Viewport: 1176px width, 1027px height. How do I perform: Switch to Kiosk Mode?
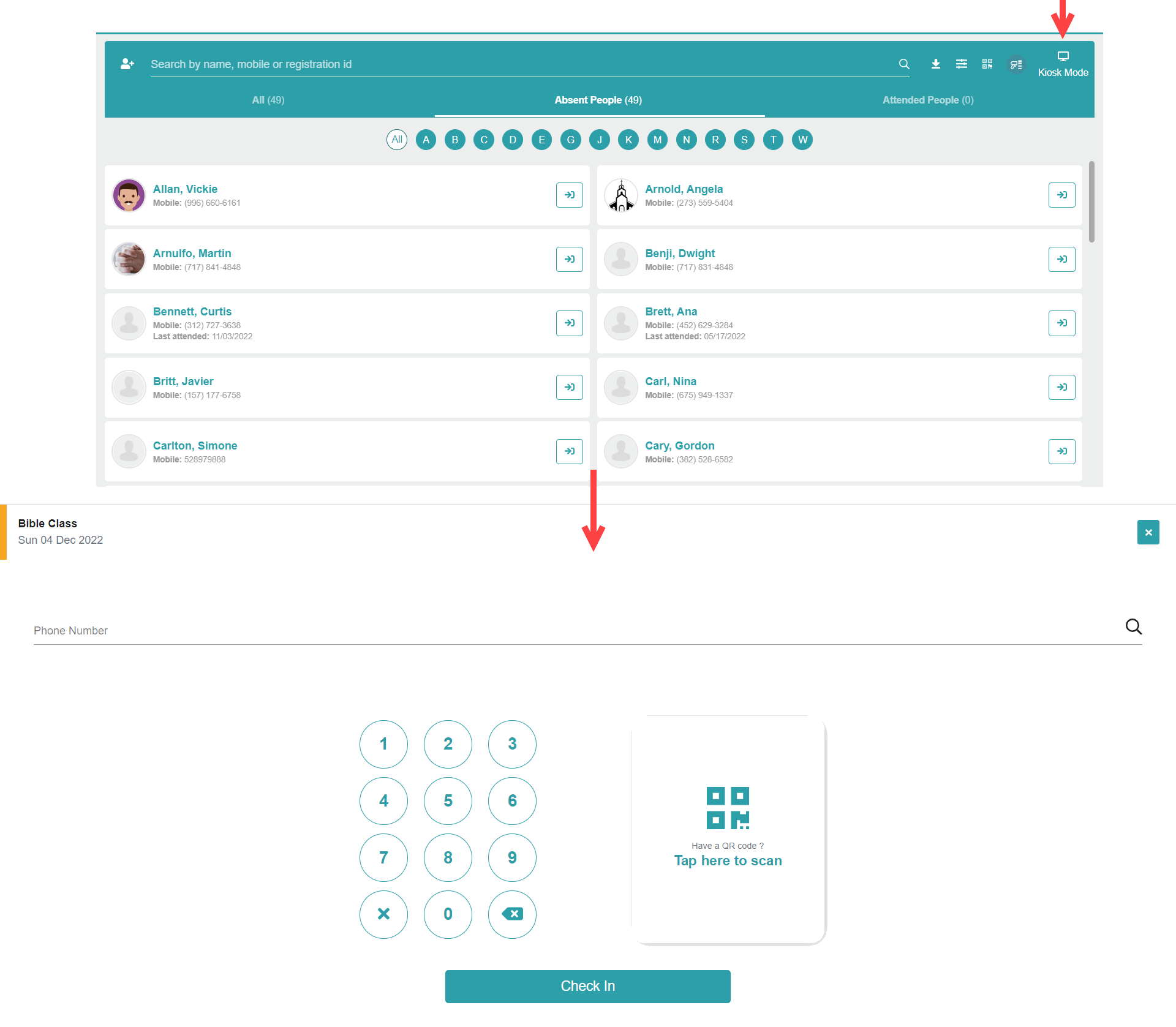tap(1063, 64)
